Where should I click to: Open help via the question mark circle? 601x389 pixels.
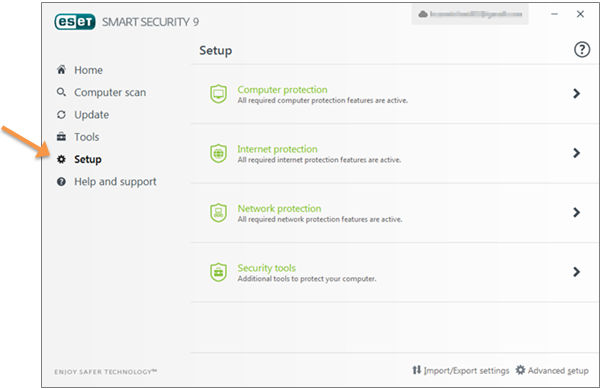click(x=582, y=49)
